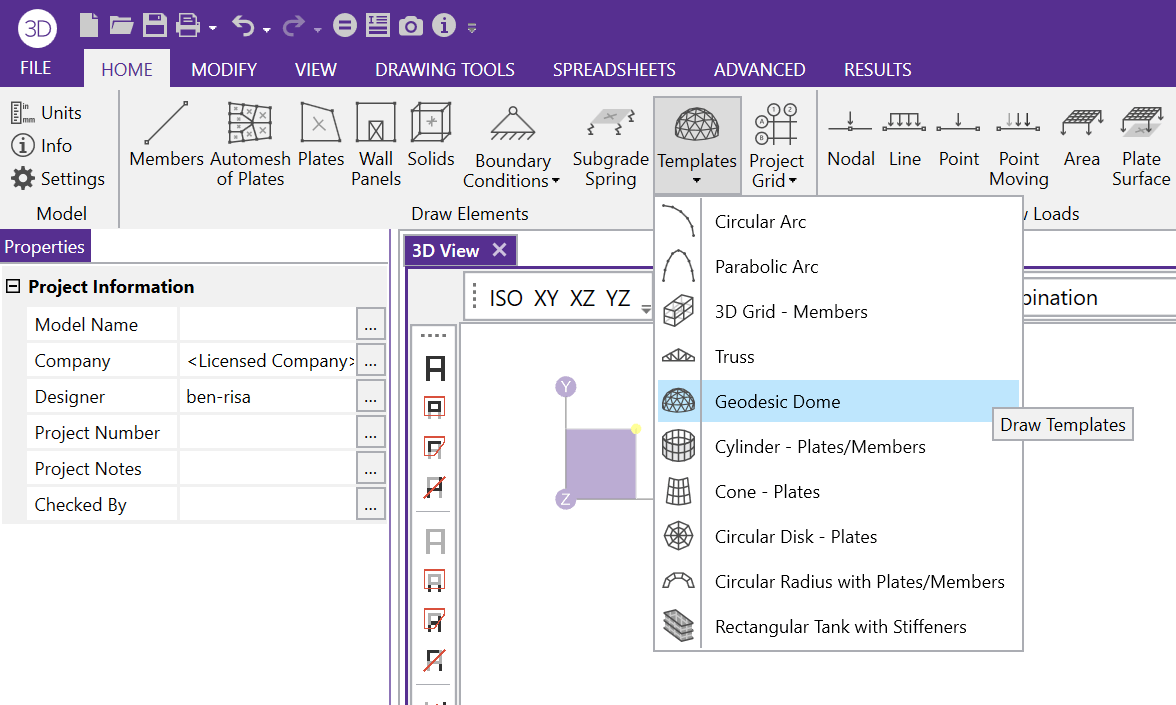Click the Automesh of Plates icon
This screenshot has width=1176, height=705.
(x=250, y=144)
